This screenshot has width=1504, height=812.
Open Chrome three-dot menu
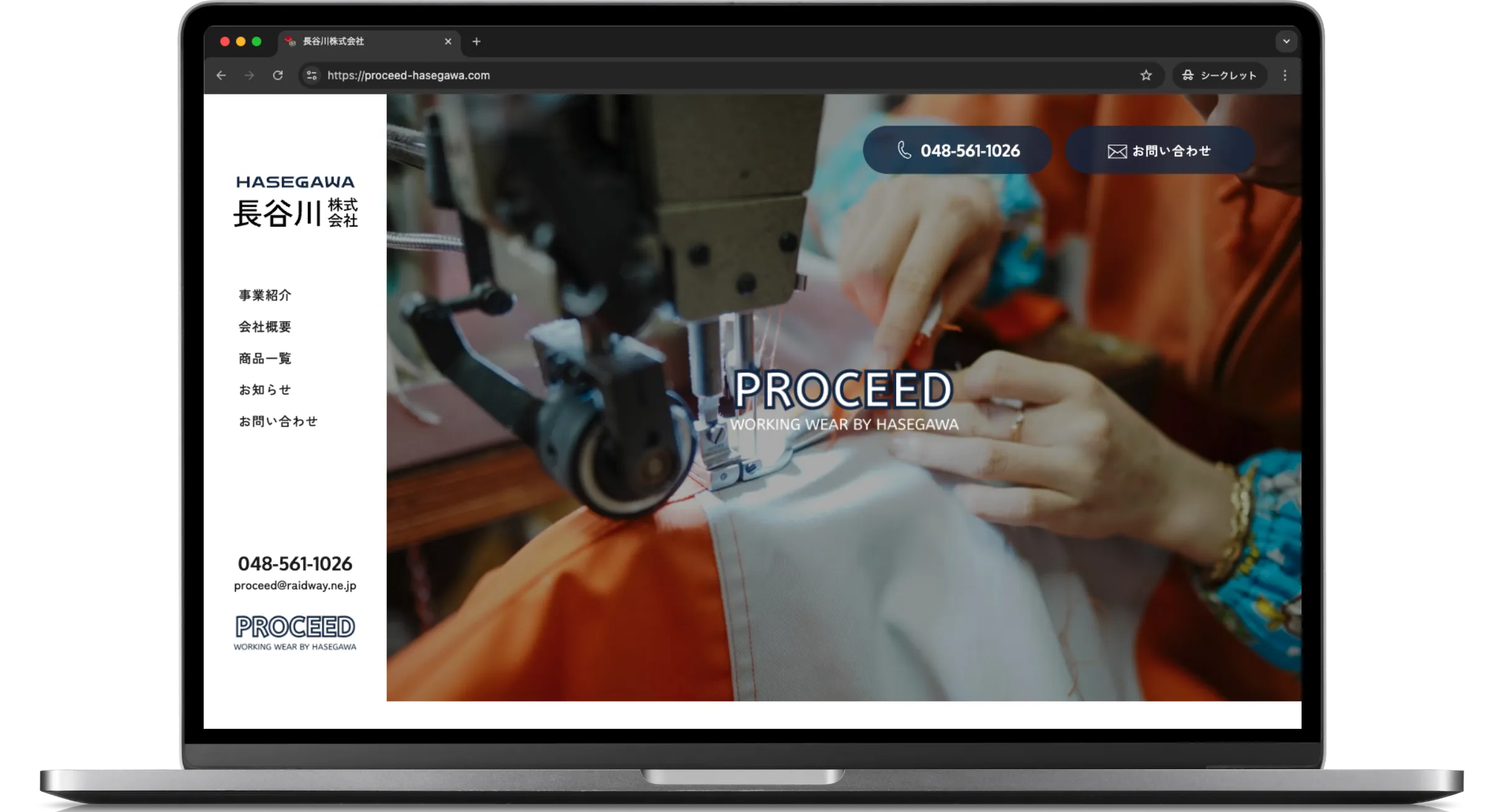(x=1285, y=75)
